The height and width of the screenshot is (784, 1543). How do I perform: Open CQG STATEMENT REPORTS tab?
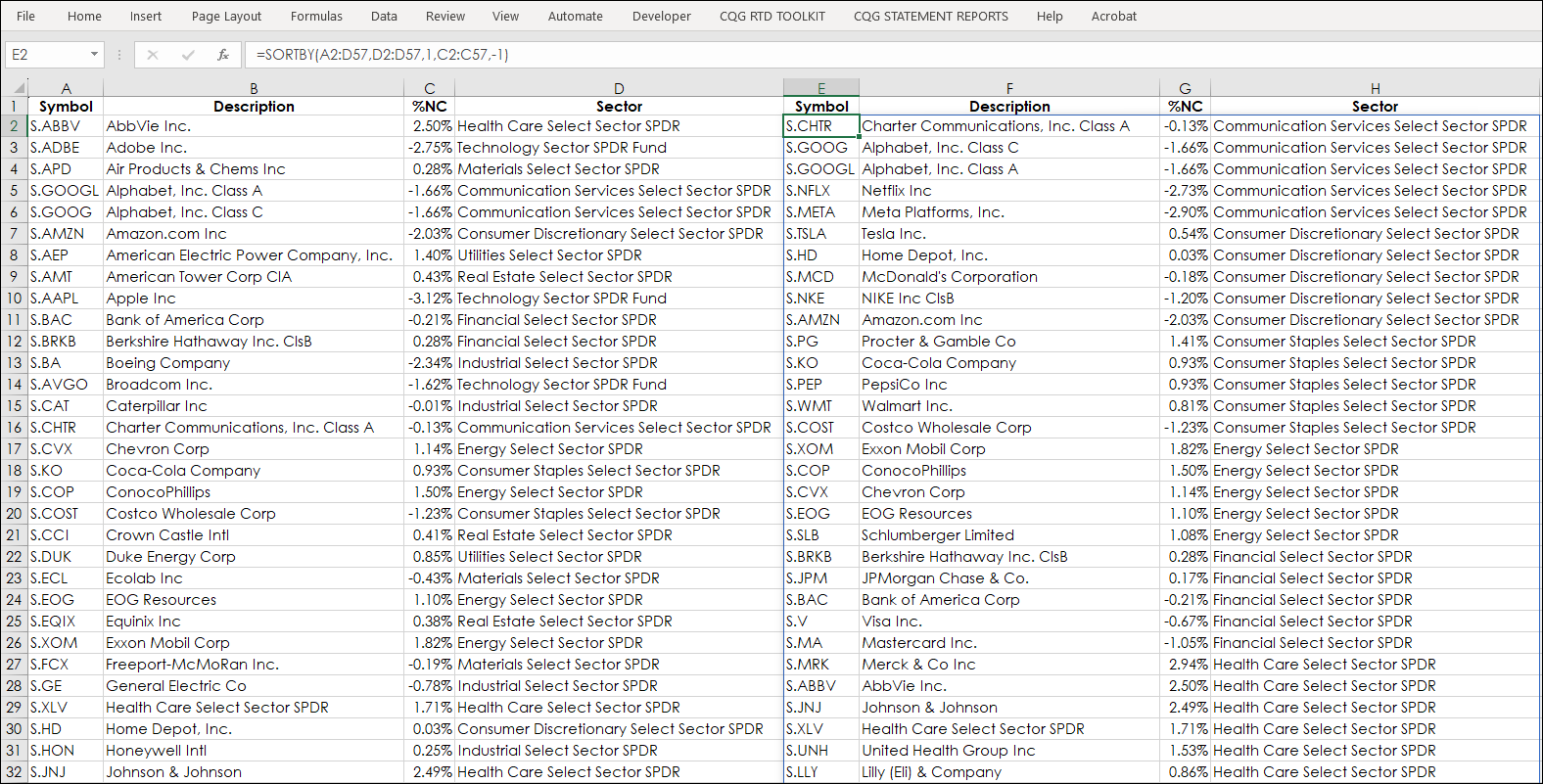tap(931, 16)
